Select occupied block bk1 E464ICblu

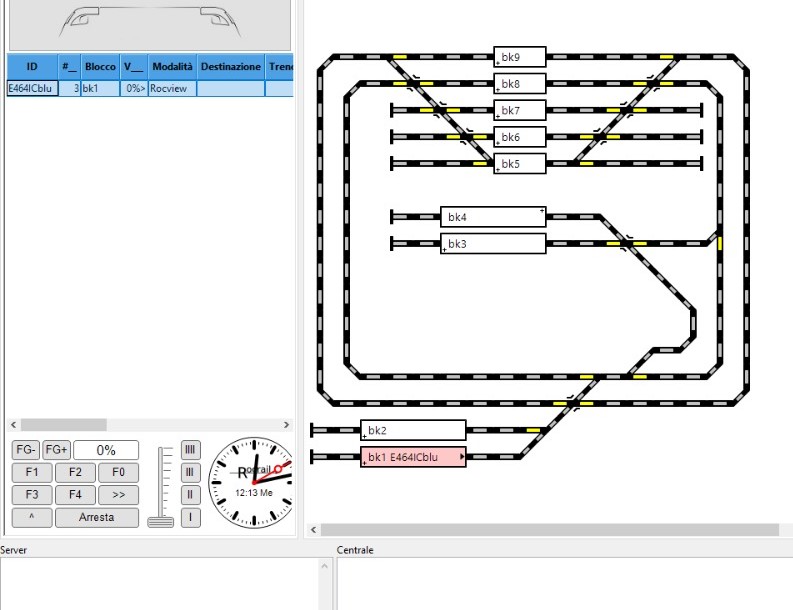[x=413, y=457]
